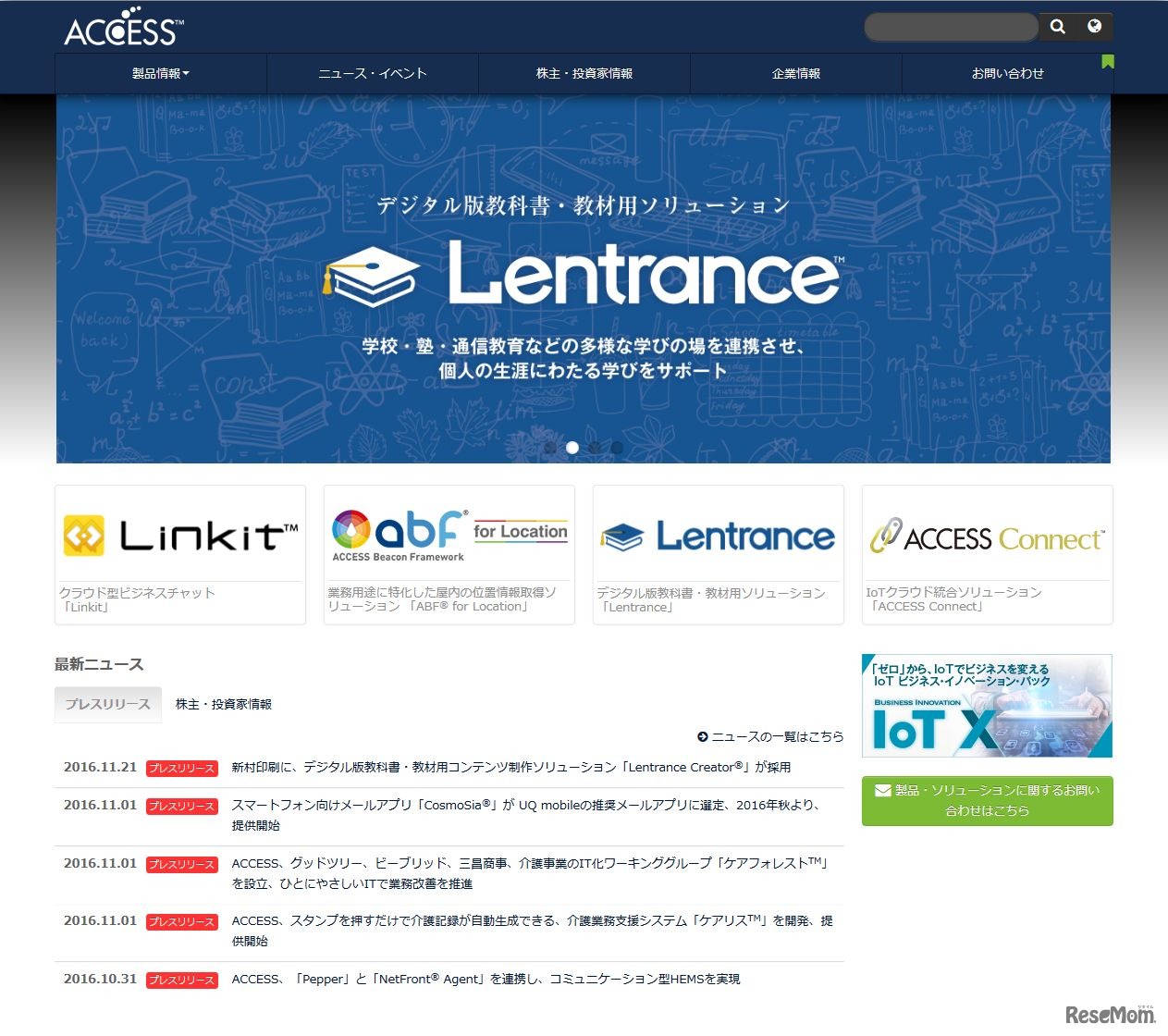Image resolution: width=1168 pixels, height=1036 pixels.
Task: Click the search text field
Action: click(x=952, y=27)
